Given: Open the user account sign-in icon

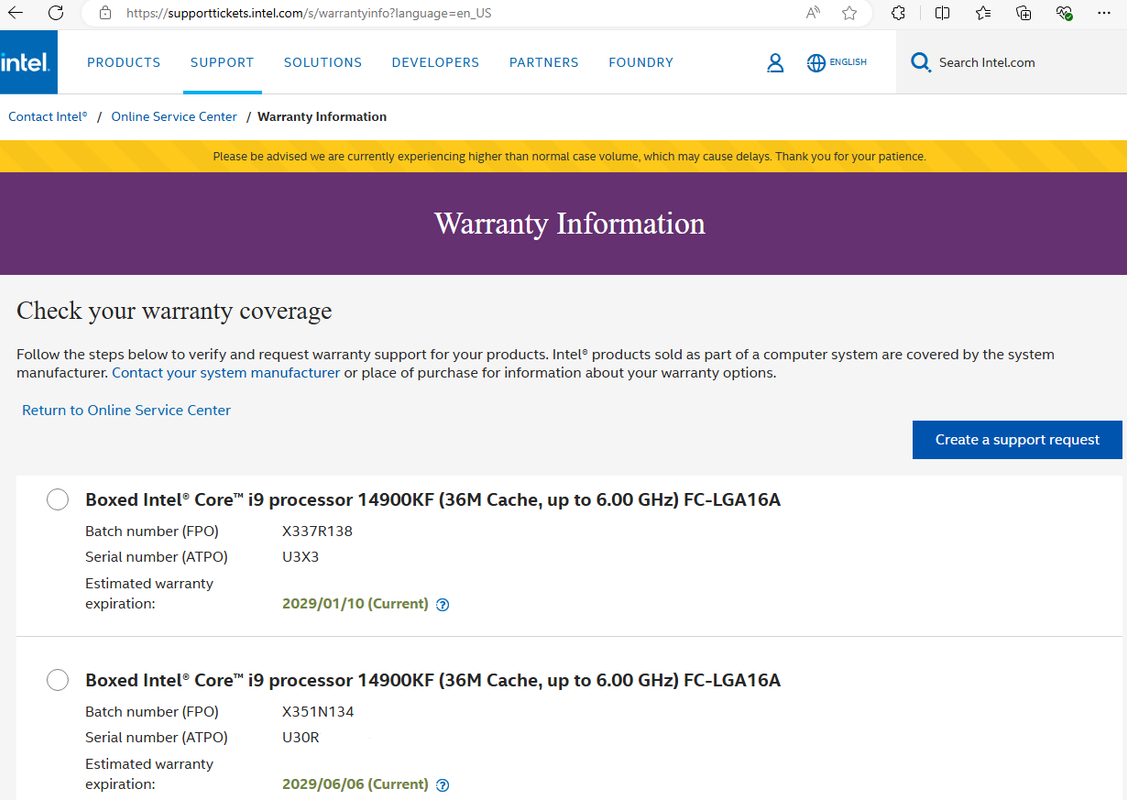Looking at the screenshot, I should click(x=775, y=63).
